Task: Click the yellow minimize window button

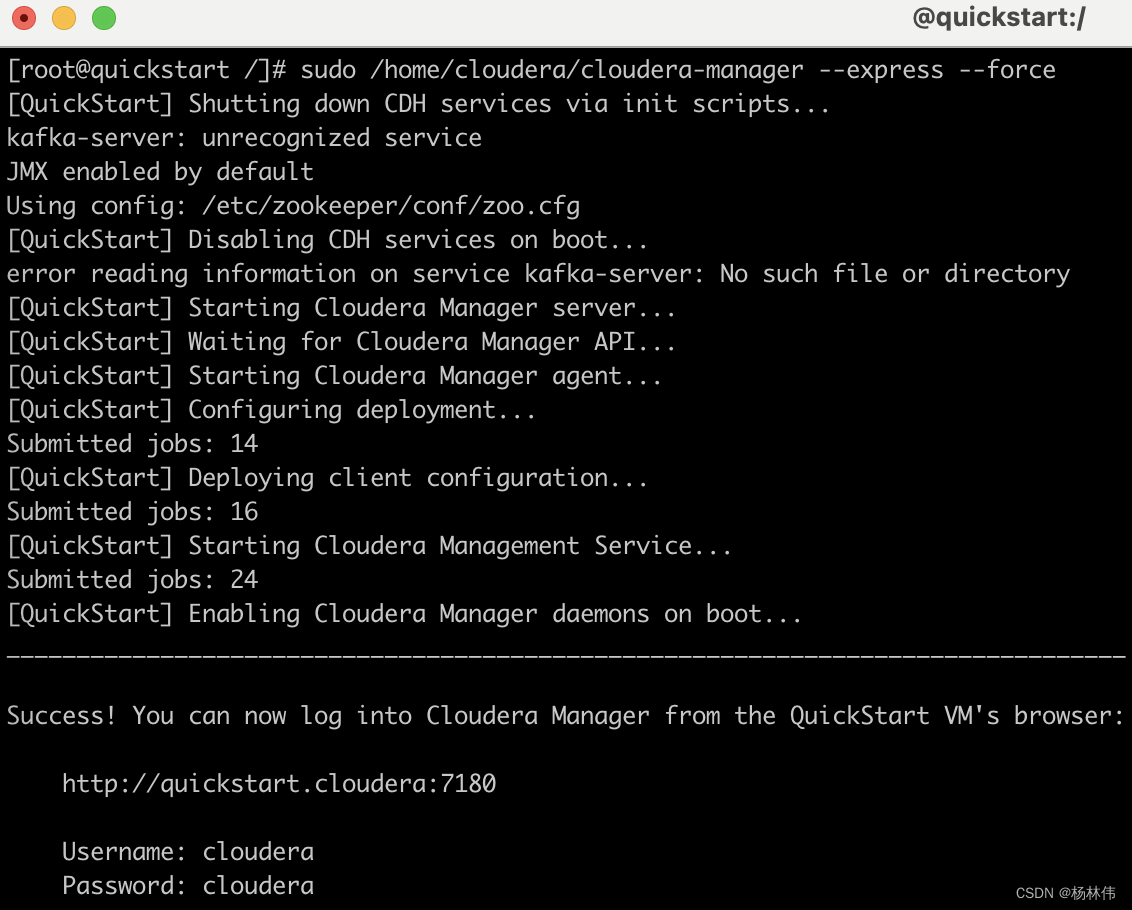Action: coord(63,17)
